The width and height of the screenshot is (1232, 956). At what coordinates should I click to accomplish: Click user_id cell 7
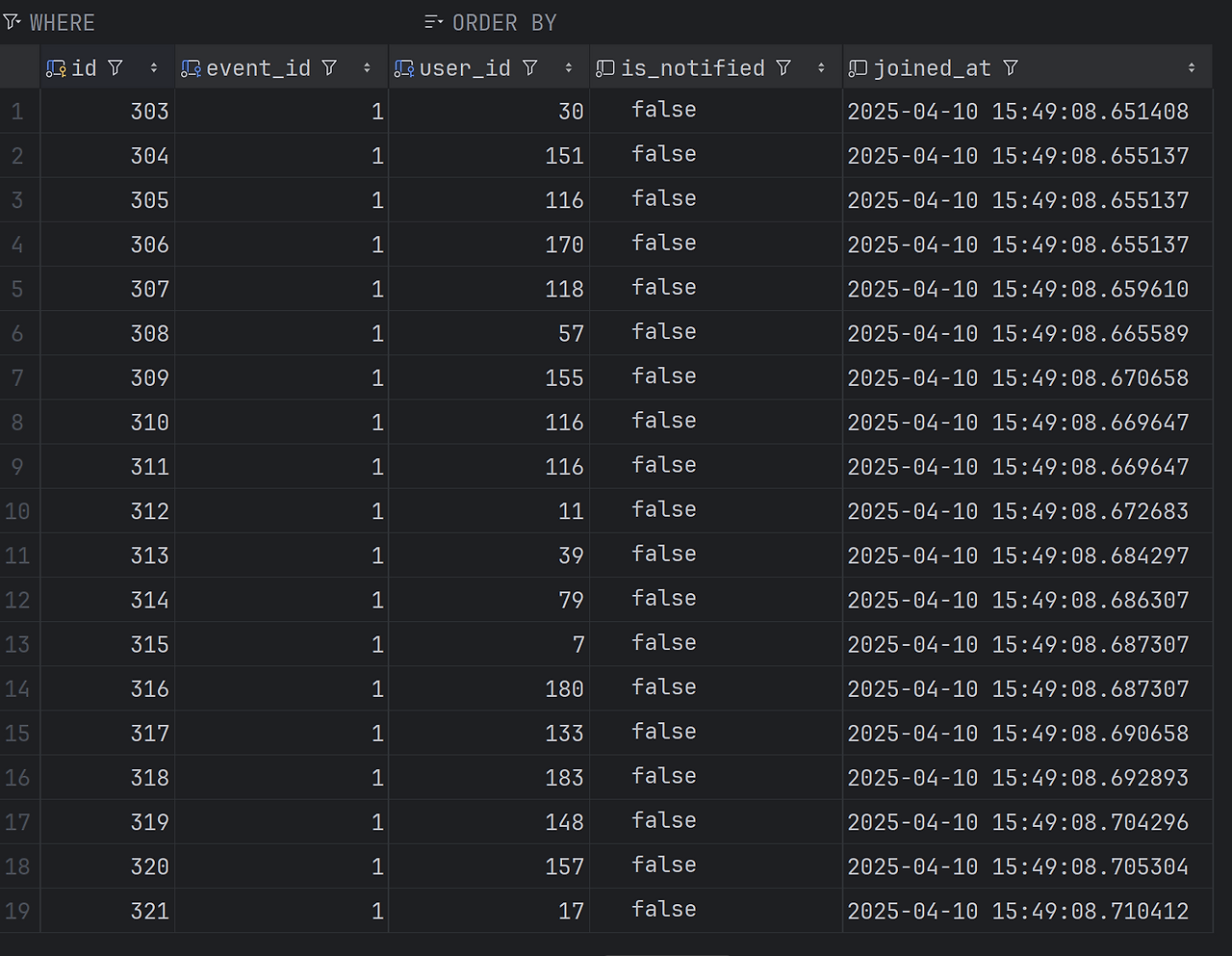point(489,644)
